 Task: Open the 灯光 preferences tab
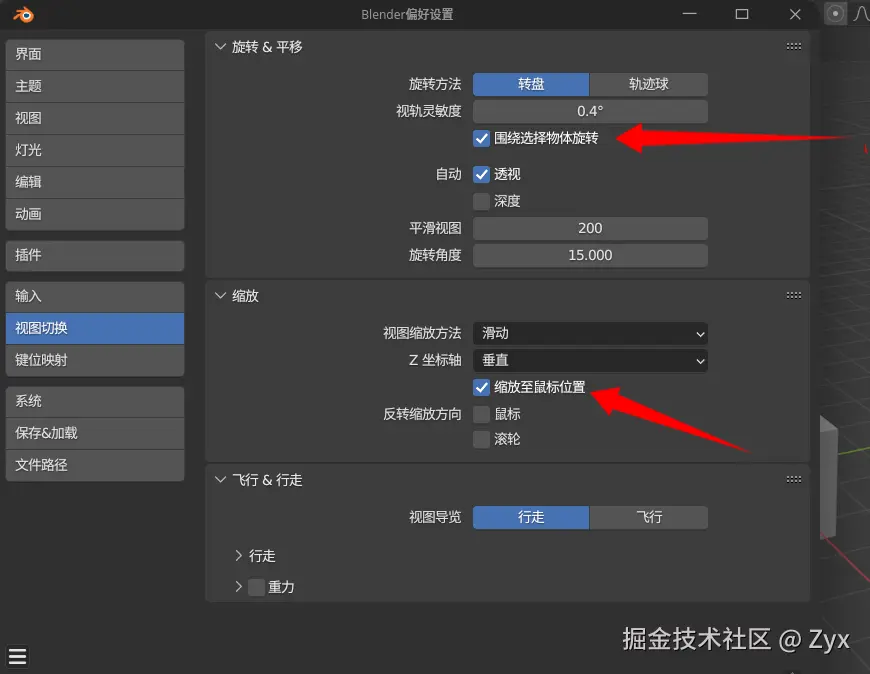[x=95, y=150]
